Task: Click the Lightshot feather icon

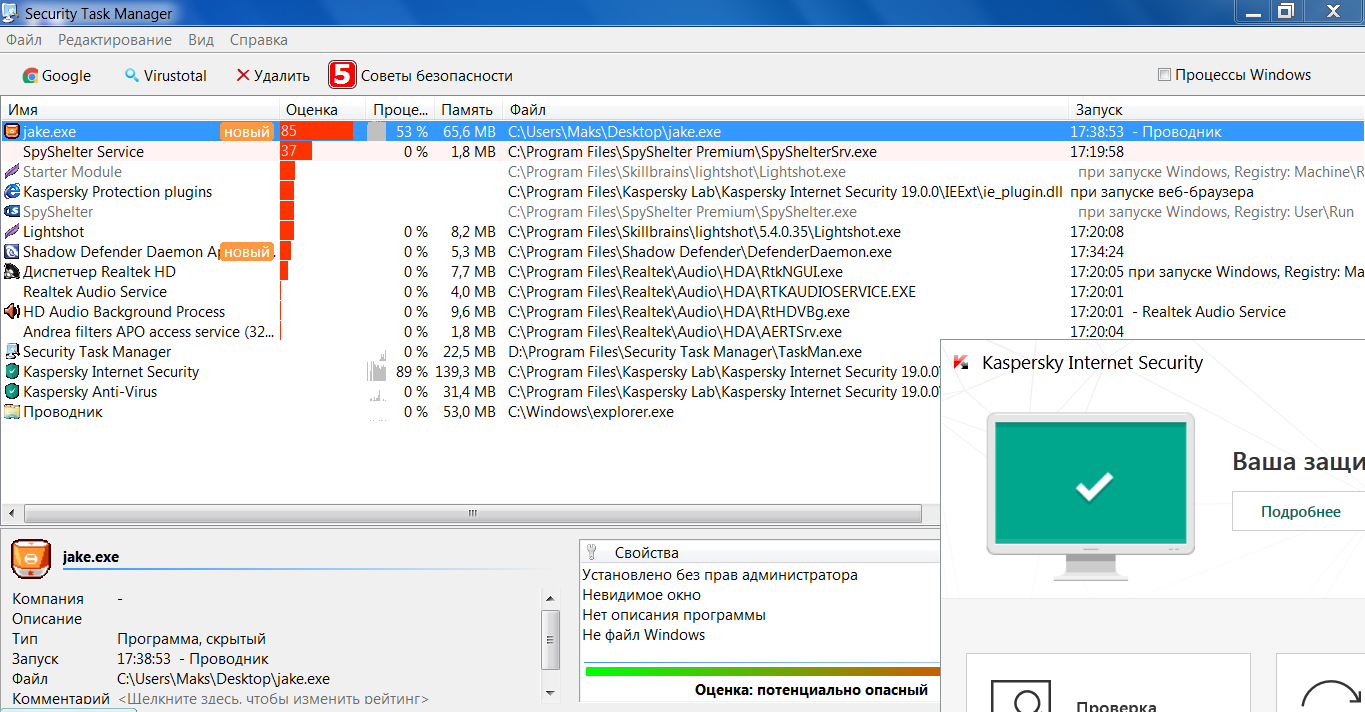Action: [x=12, y=232]
